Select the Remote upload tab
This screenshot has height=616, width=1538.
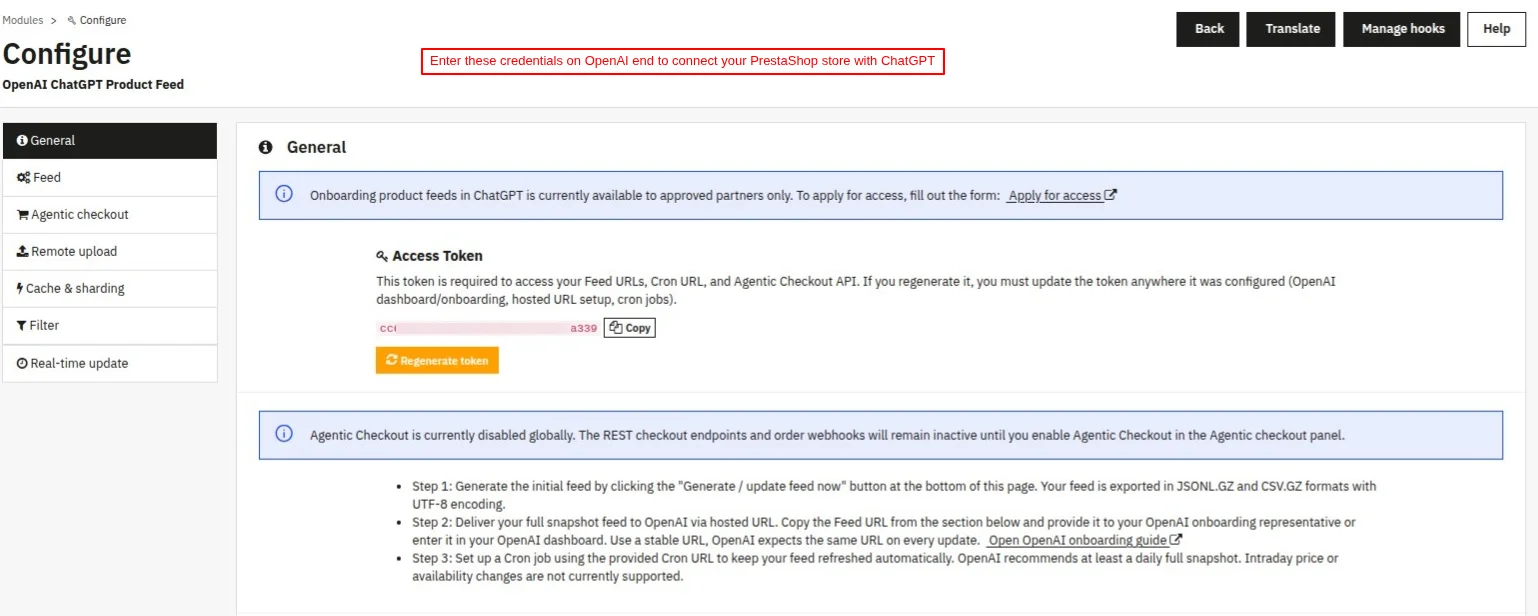[110, 252]
